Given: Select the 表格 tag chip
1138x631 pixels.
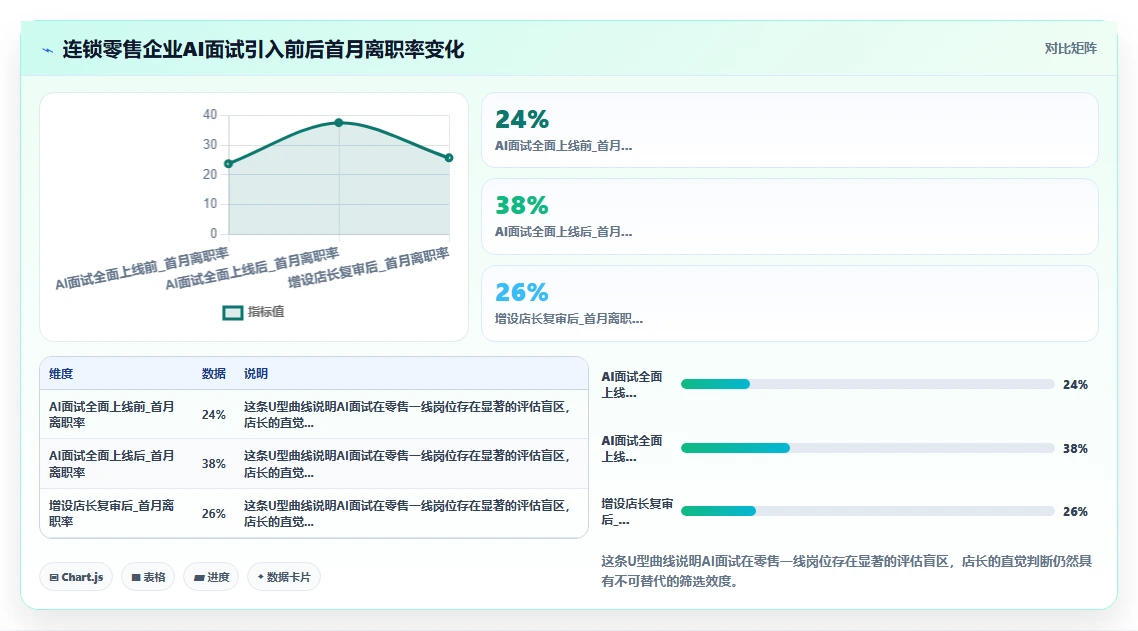Looking at the screenshot, I should tap(148, 577).
